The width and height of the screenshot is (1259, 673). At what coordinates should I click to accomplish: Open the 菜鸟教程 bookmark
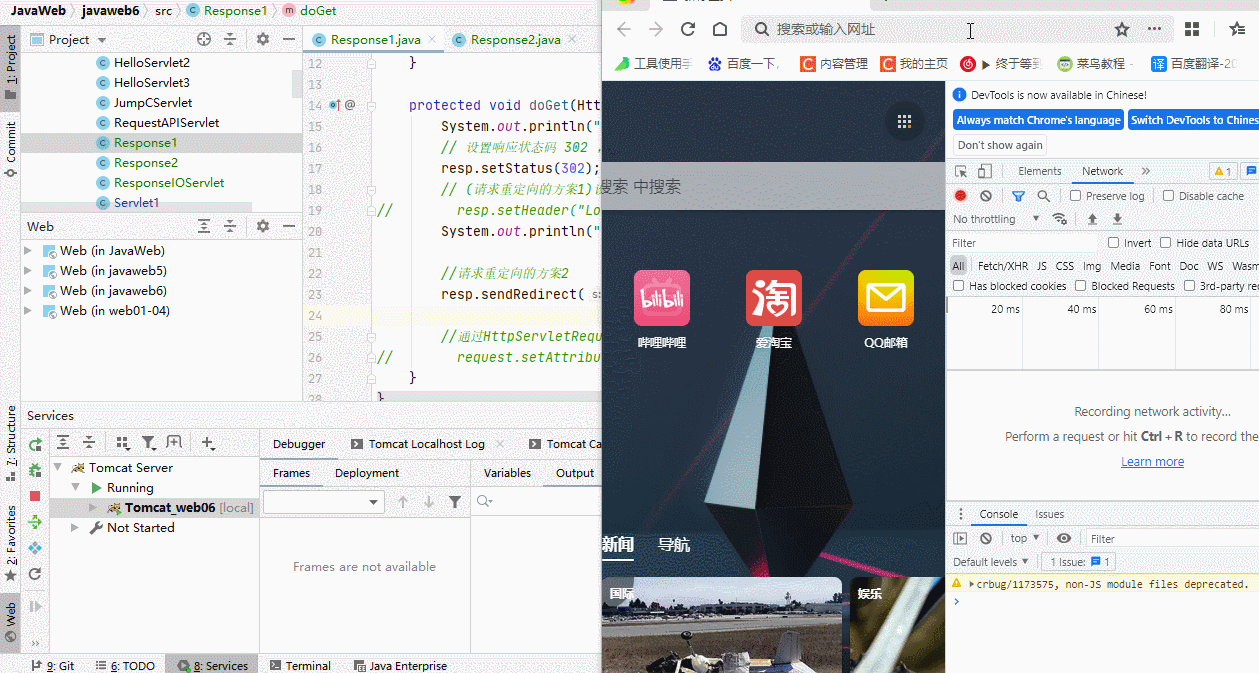click(x=1091, y=63)
